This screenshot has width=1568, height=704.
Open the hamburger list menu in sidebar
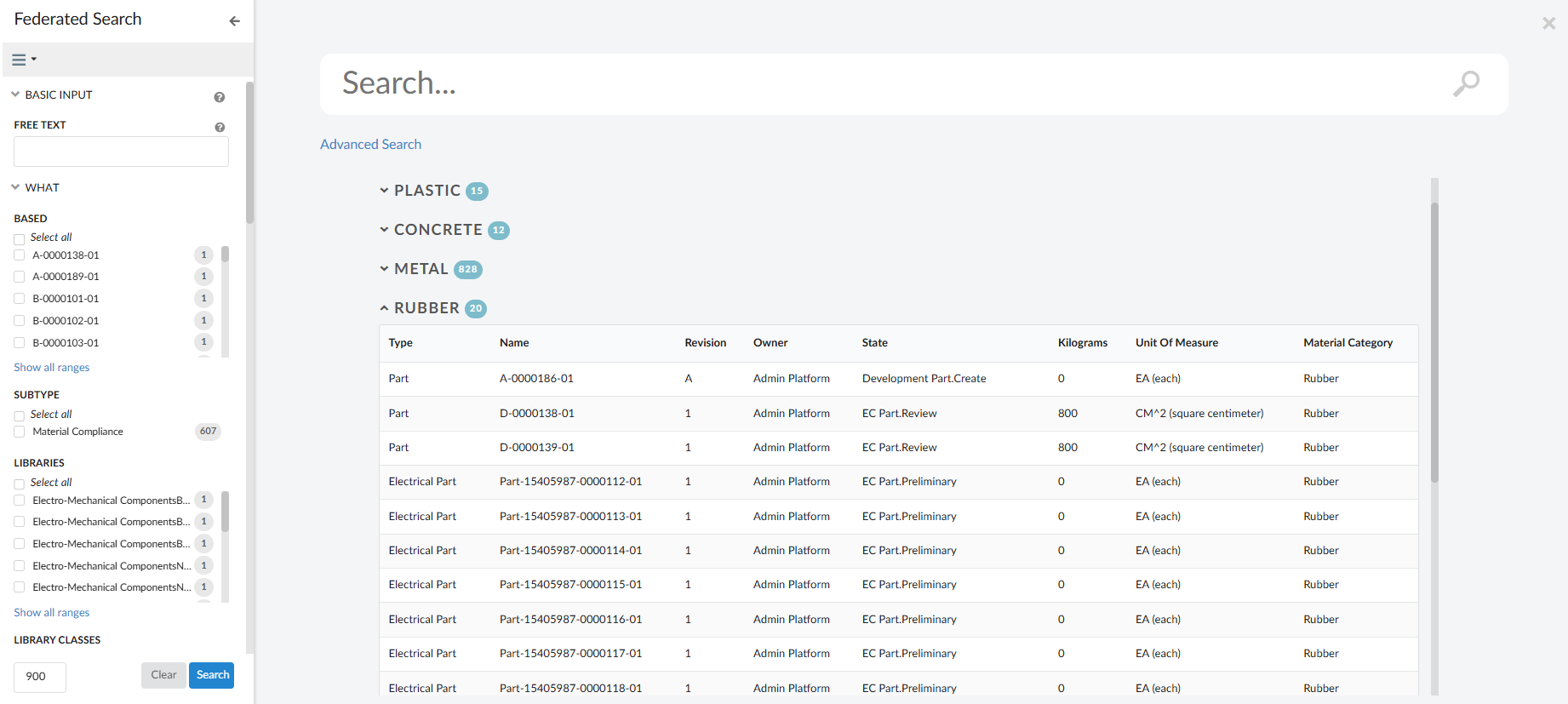[x=23, y=60]
